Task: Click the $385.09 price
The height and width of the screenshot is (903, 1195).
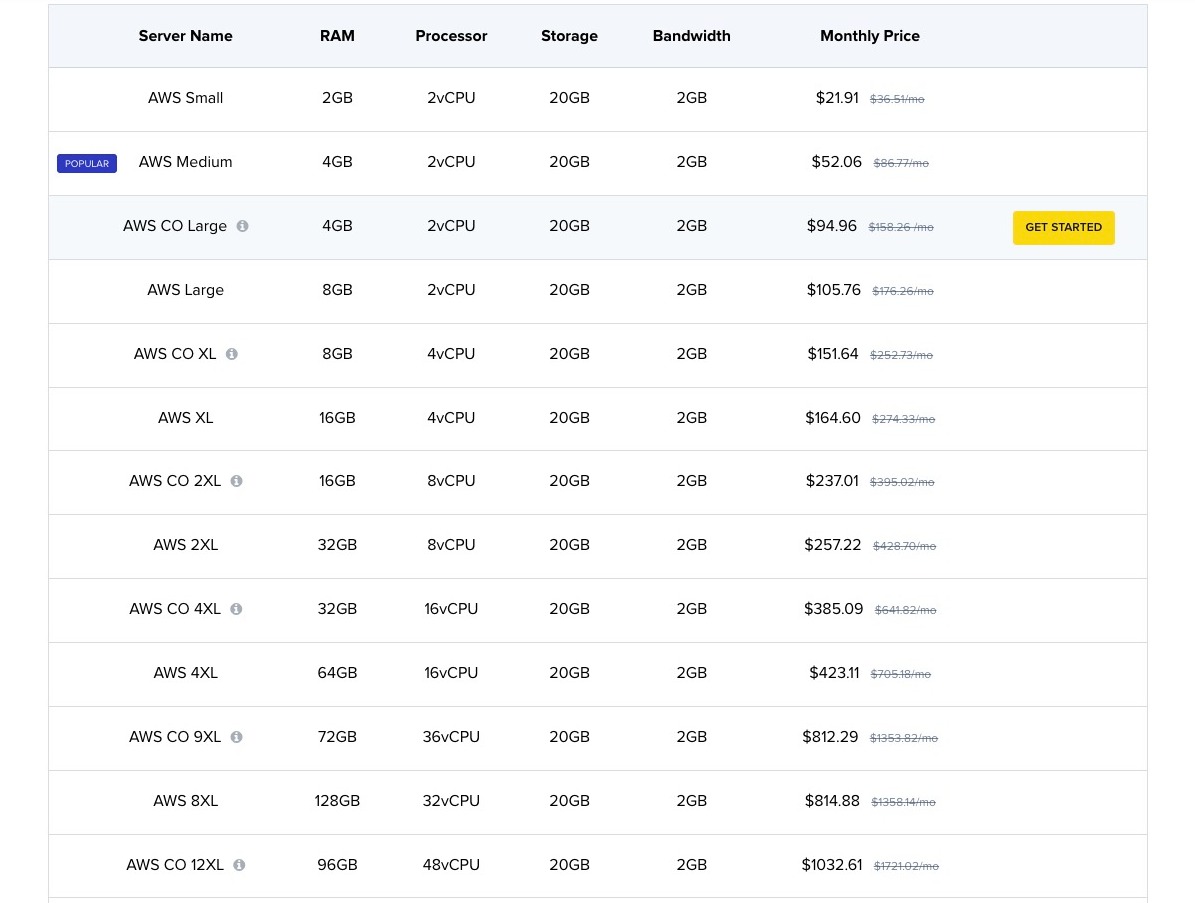Action: (x=833, y=610)
